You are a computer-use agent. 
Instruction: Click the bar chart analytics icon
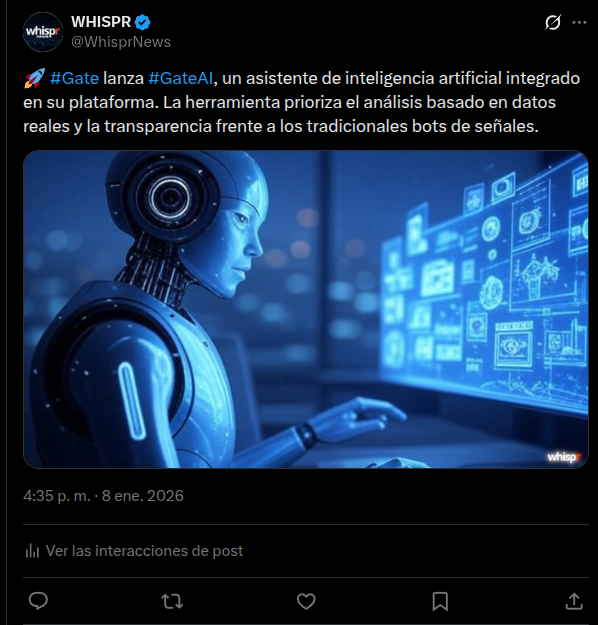[32, 551]
